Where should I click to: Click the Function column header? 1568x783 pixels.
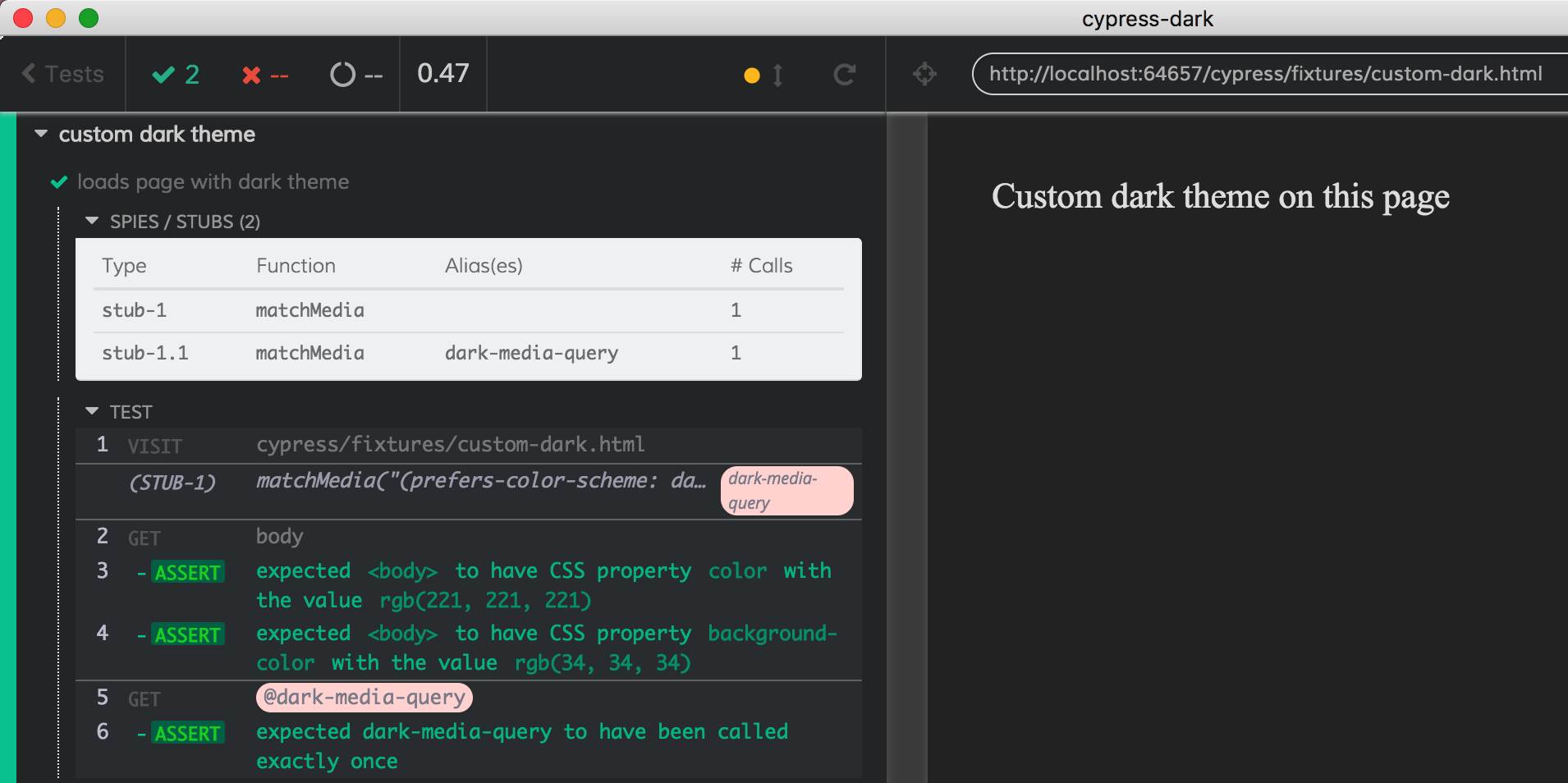296,266
